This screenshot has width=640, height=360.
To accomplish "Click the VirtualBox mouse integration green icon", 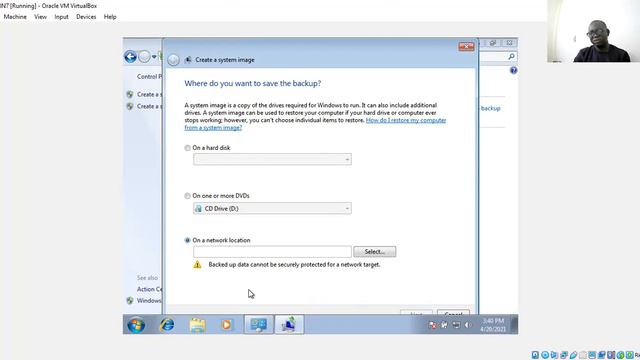I will (620, 355).
